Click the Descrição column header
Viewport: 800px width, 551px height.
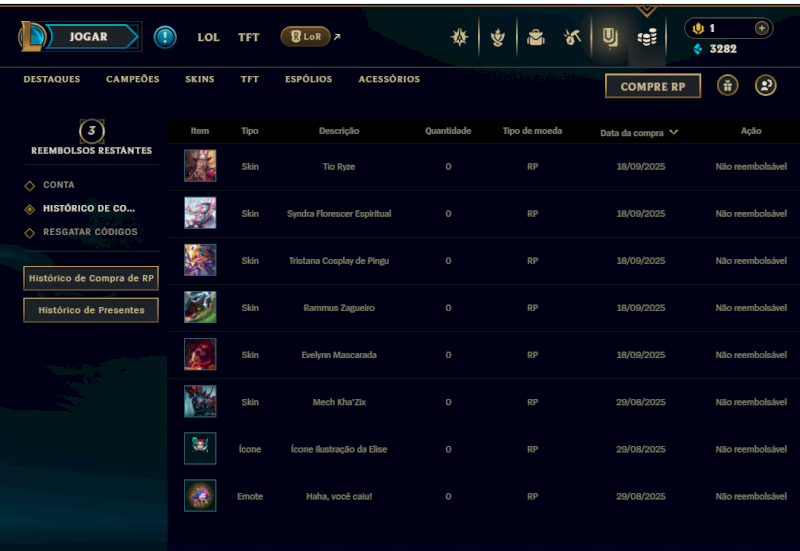pos(339,131)
